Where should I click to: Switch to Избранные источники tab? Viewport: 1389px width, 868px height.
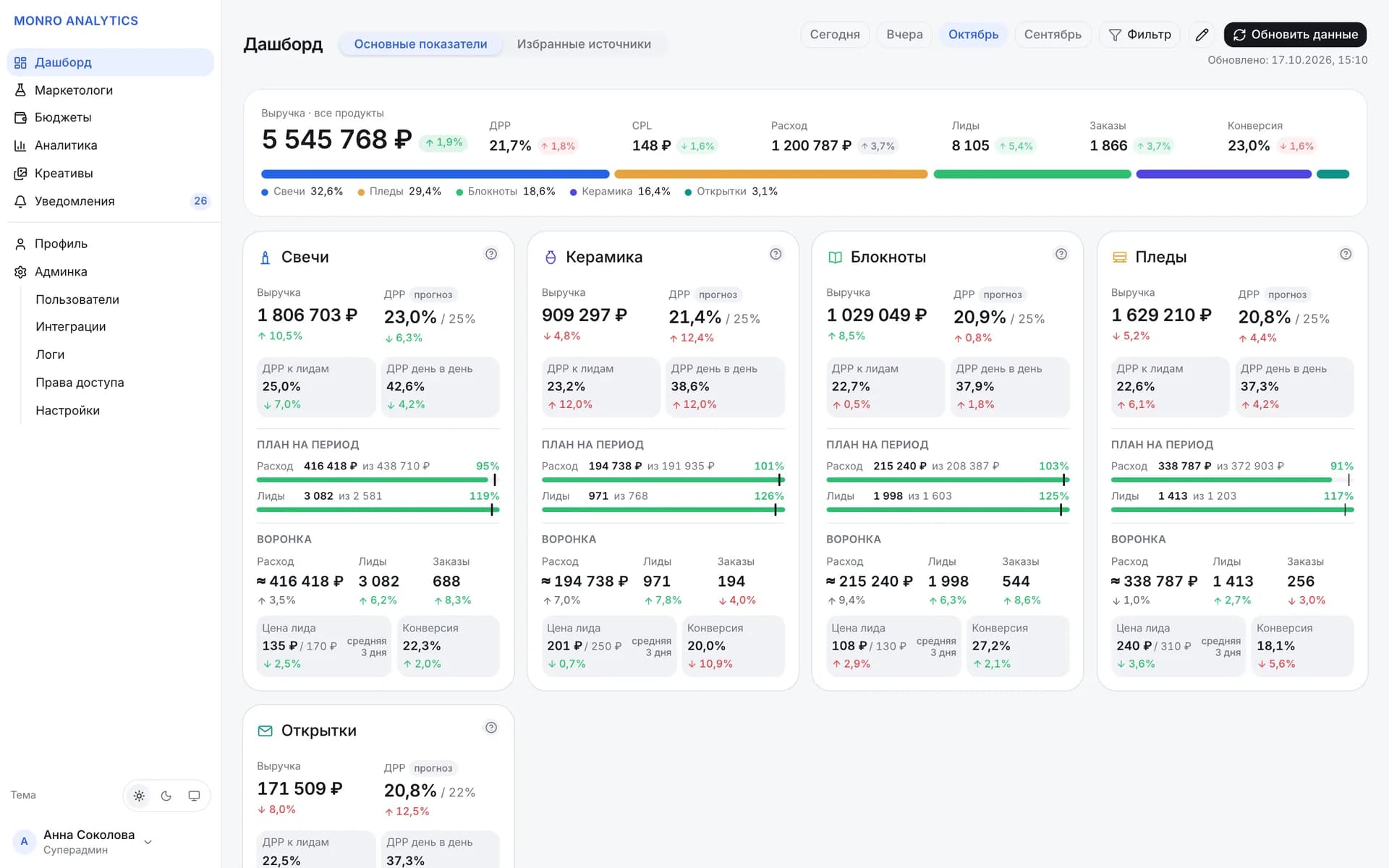point(584,44)
